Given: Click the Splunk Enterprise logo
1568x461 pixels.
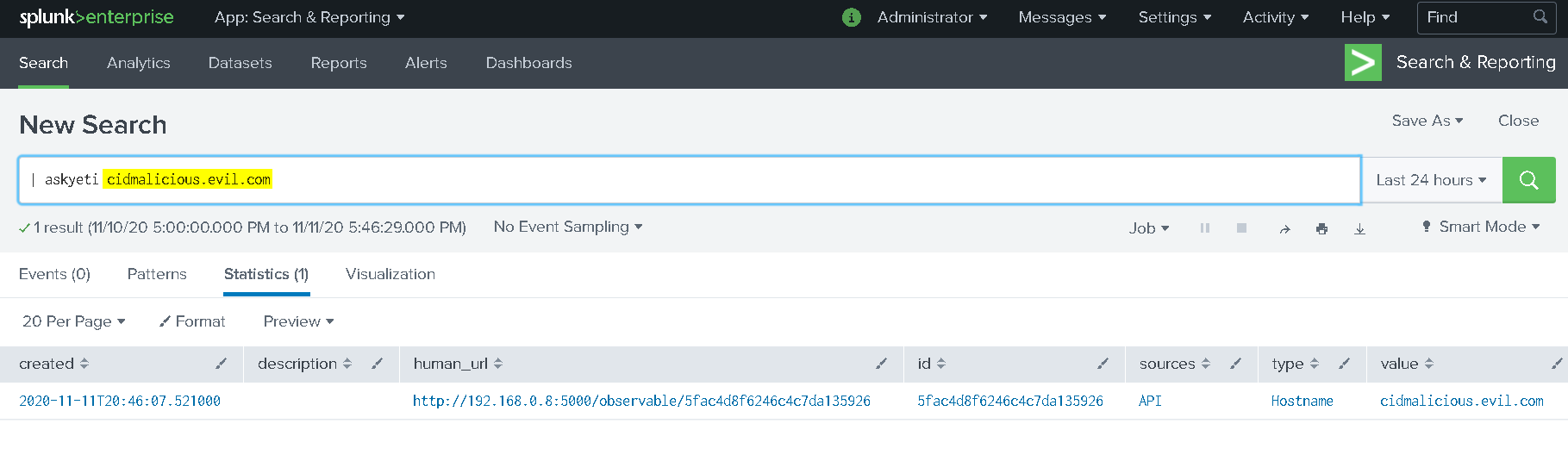Looking at the screenshot, I should pyautogui.click(x=96, y=17).
